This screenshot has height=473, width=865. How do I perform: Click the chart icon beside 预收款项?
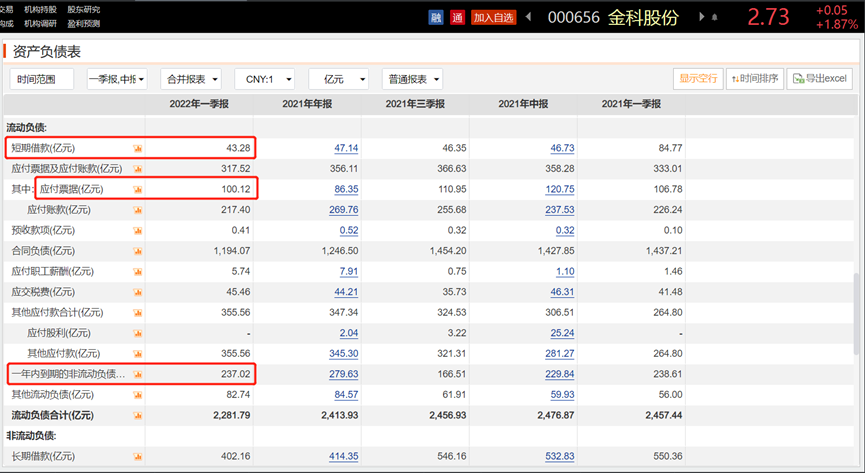pos(137,231)
